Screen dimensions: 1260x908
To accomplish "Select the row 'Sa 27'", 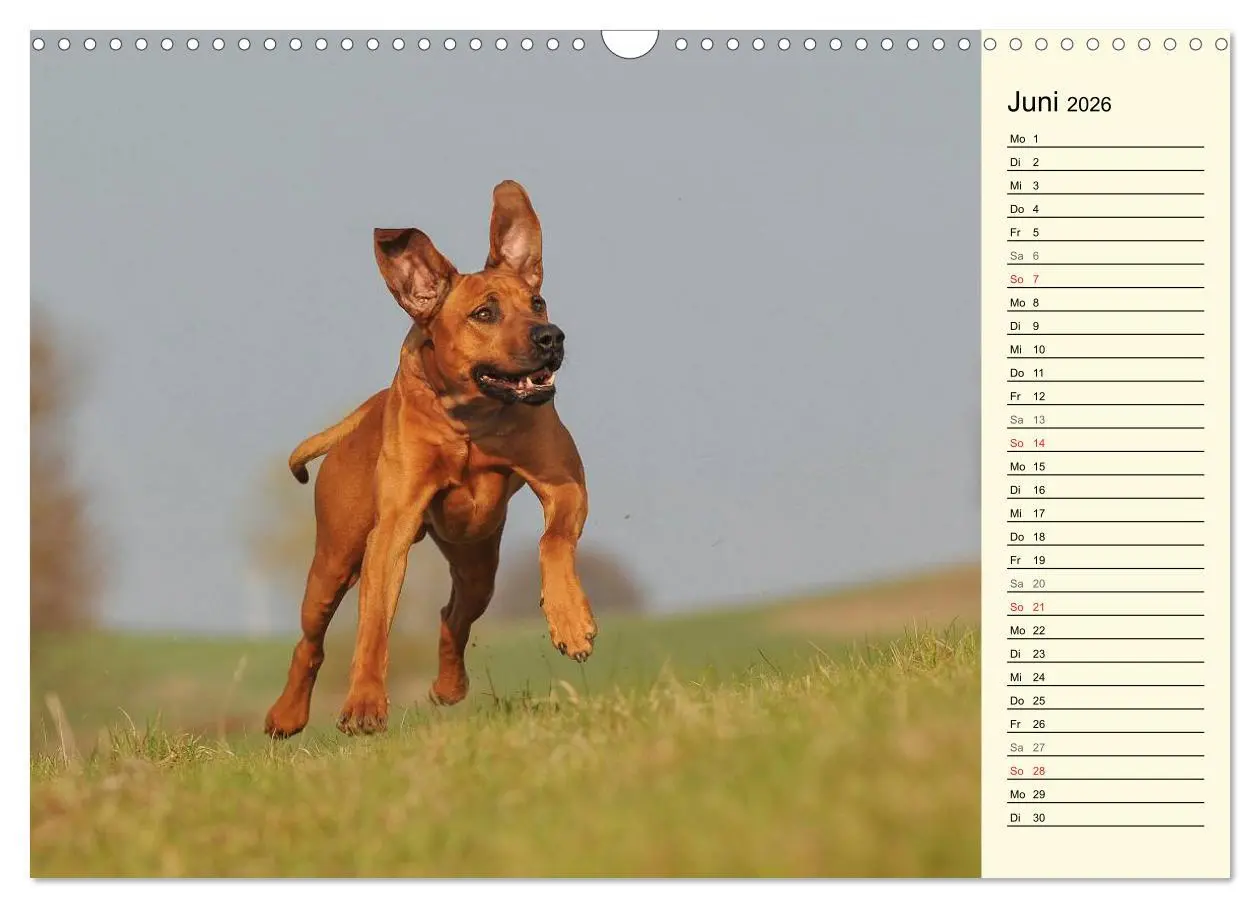I will coord(1105,746).
